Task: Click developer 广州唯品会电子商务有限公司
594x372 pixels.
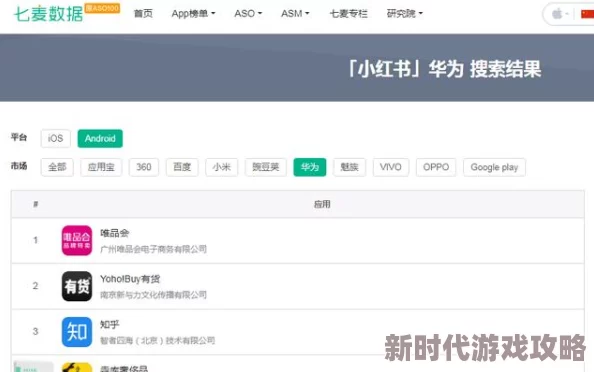Action: 153,249
